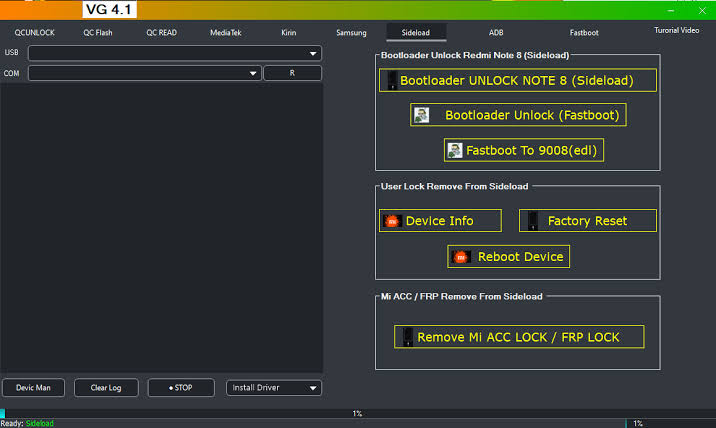This screenshot has height=428, width=716.
Task: Click the phone icon on Bootloader UNLOCK NOTE 8
Action: tap(391, 80)
